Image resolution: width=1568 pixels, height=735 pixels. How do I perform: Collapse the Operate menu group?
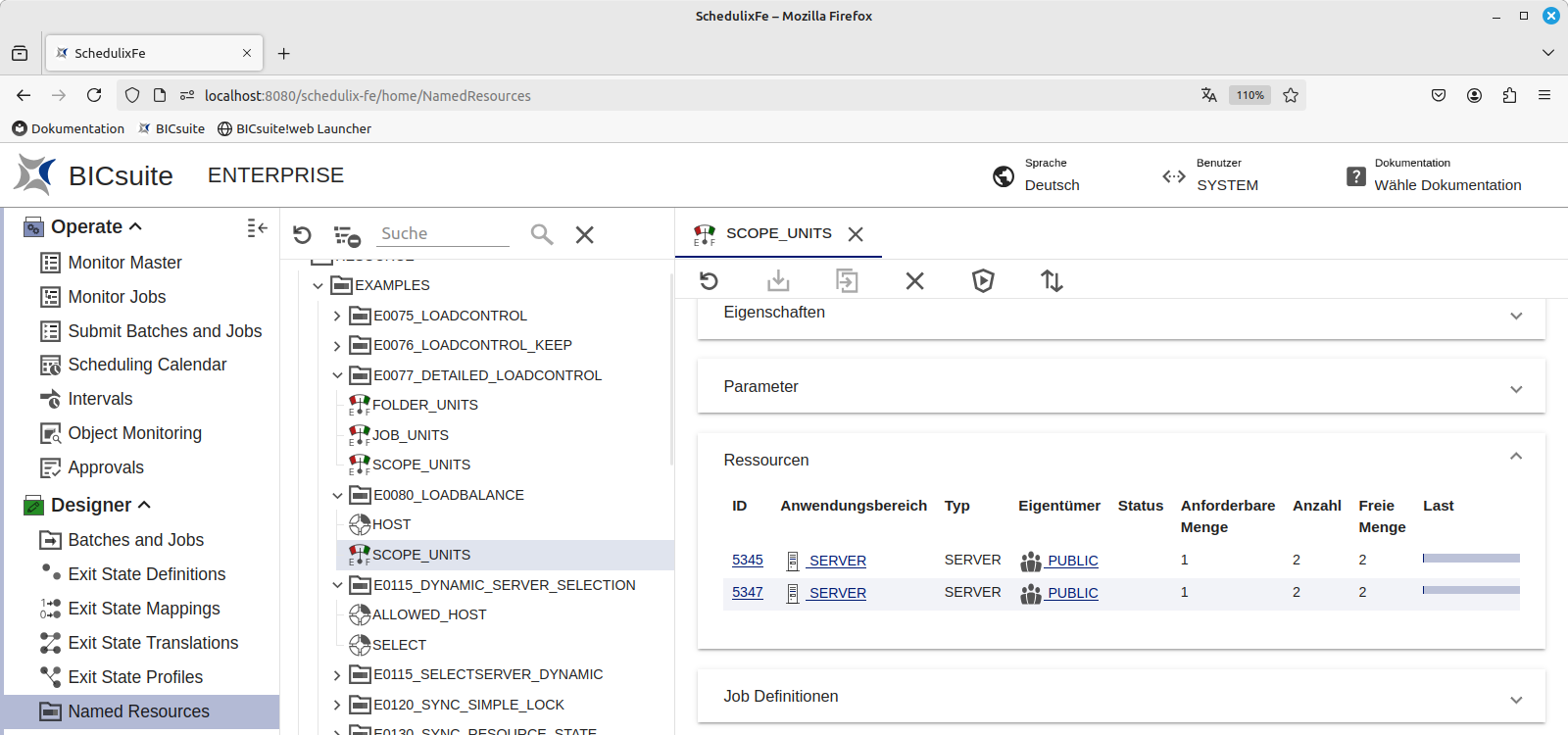135,226
